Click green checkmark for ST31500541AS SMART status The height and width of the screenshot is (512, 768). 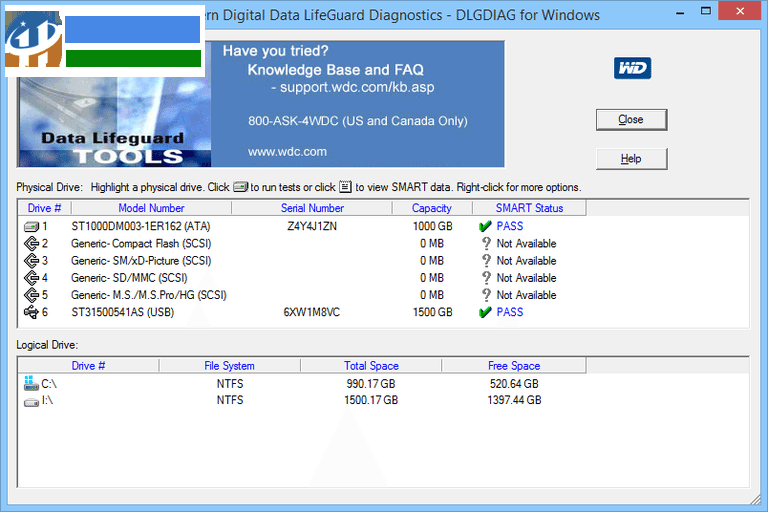pos(485,312)
